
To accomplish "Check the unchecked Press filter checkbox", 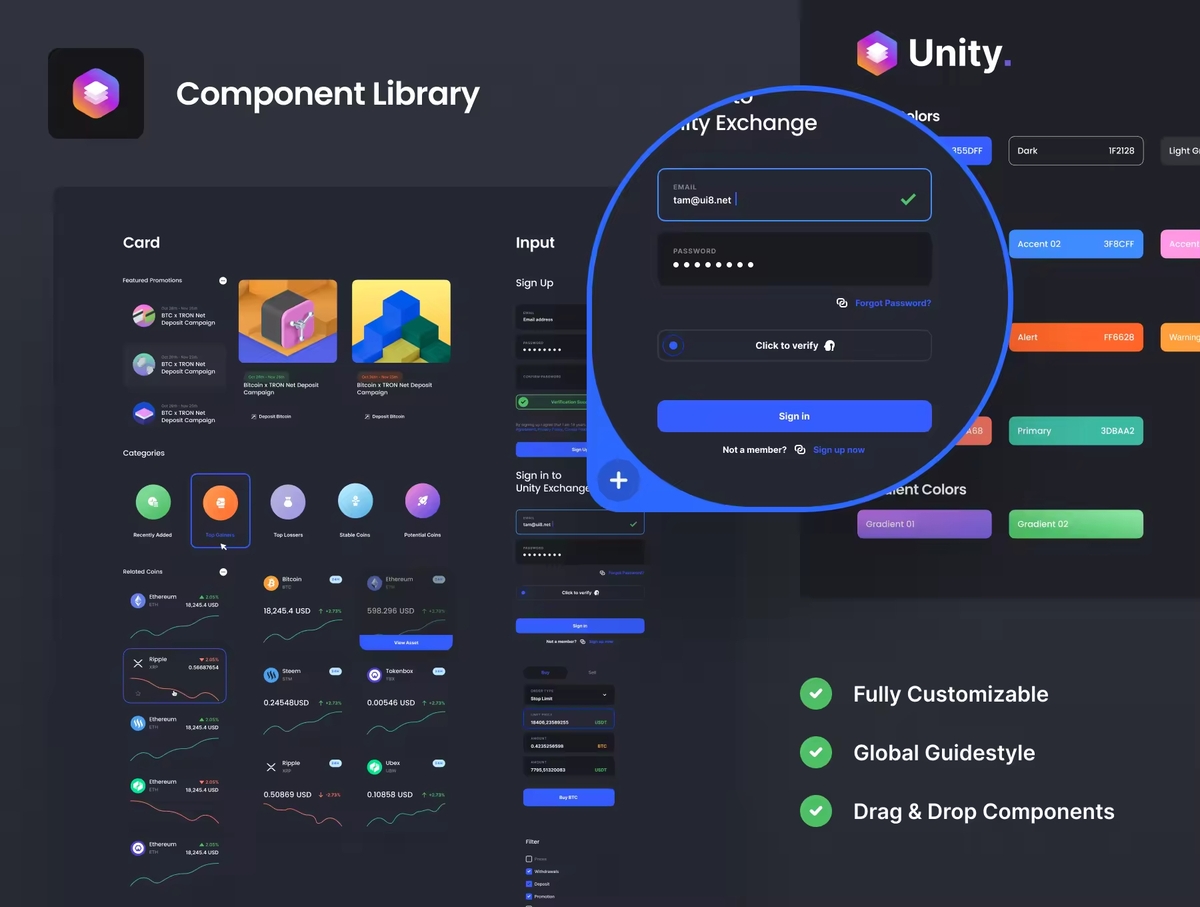I will (529, 859).
